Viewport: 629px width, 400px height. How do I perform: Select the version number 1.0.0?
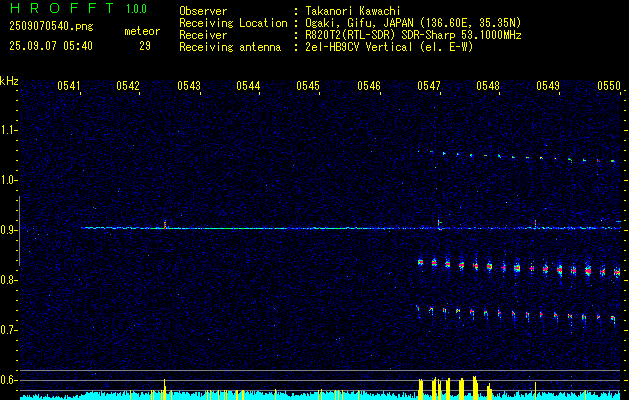click(136, 9)
